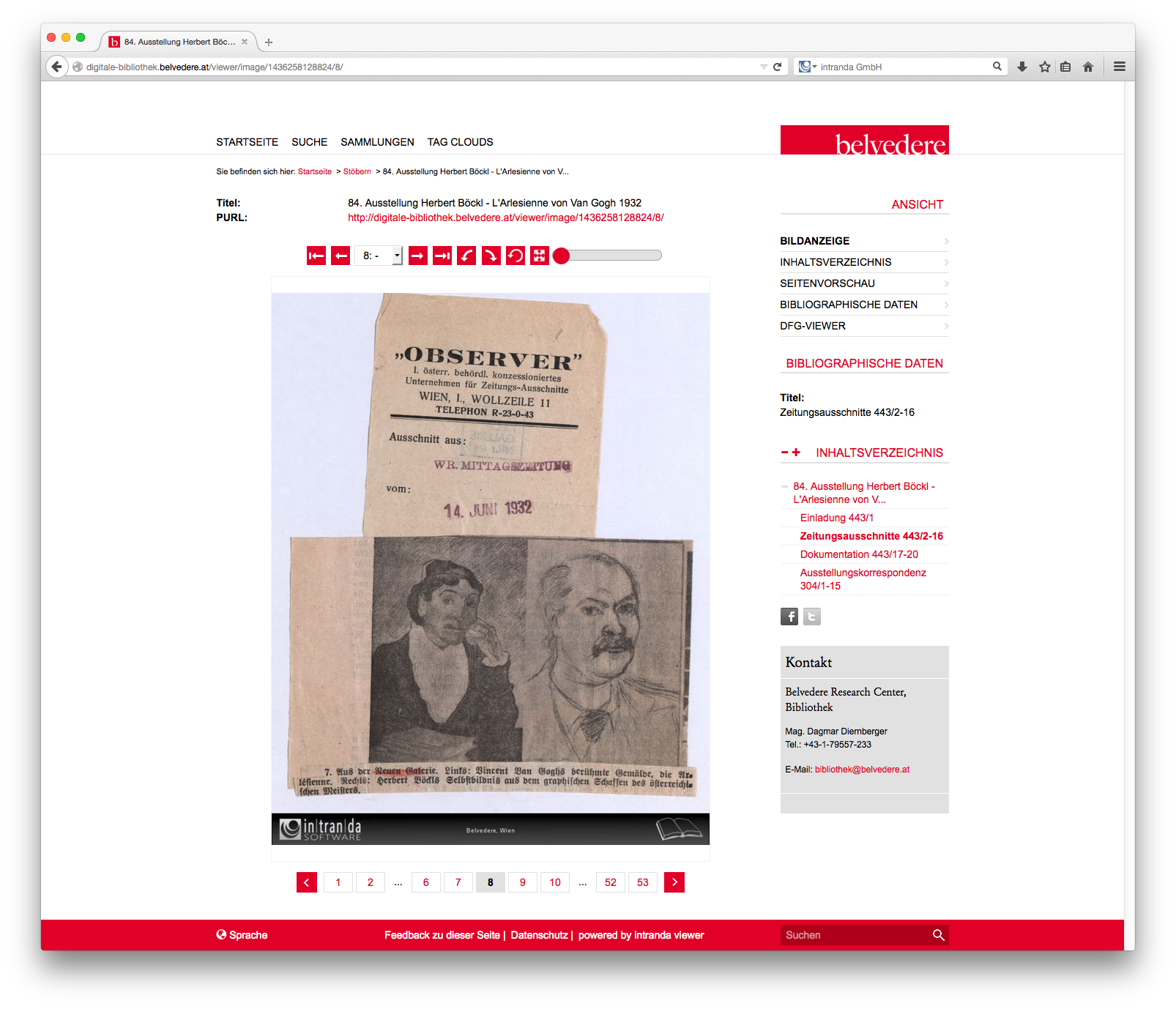1176x1009 pixels.
Task: Go to page 1 in pagination
Action: [338, 882]
